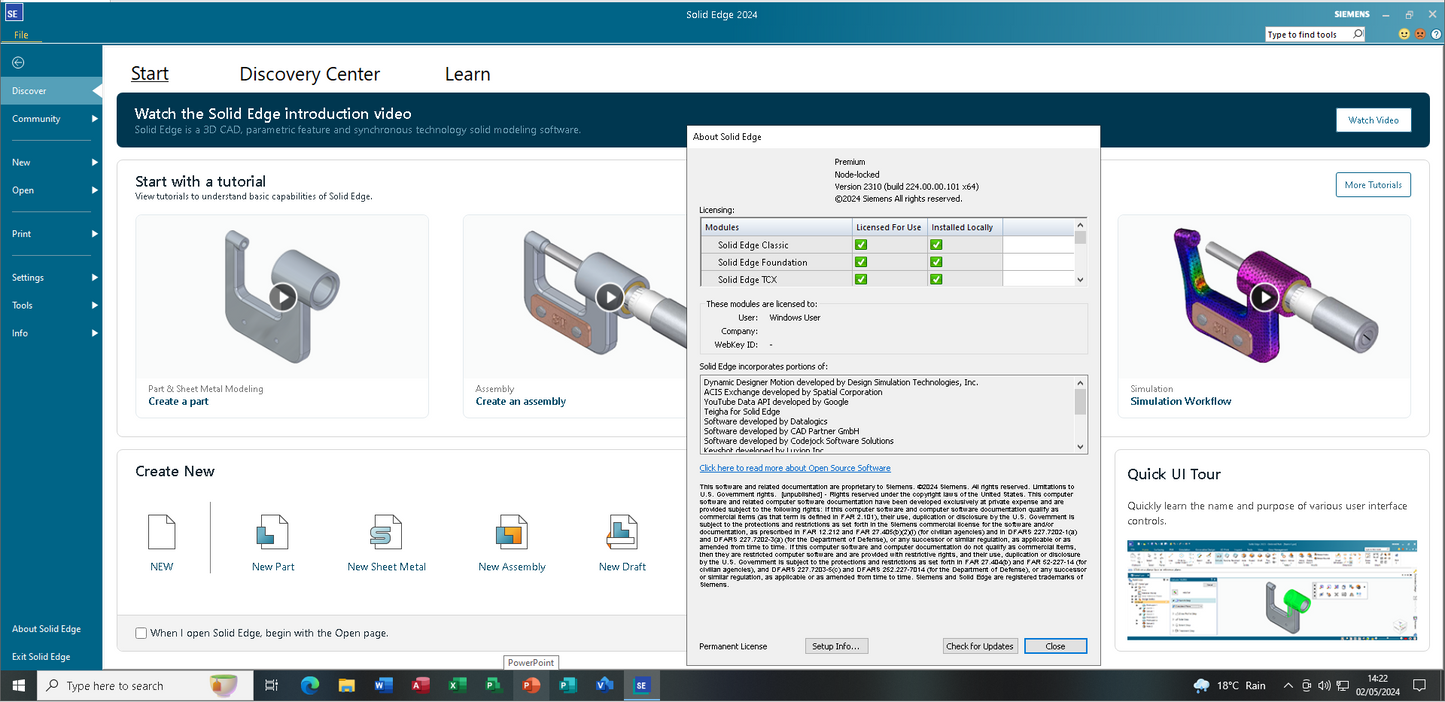1445x702 pixels.
Task: Choose Exit Solid Edge in the sidebar
Action: (41, 657)
